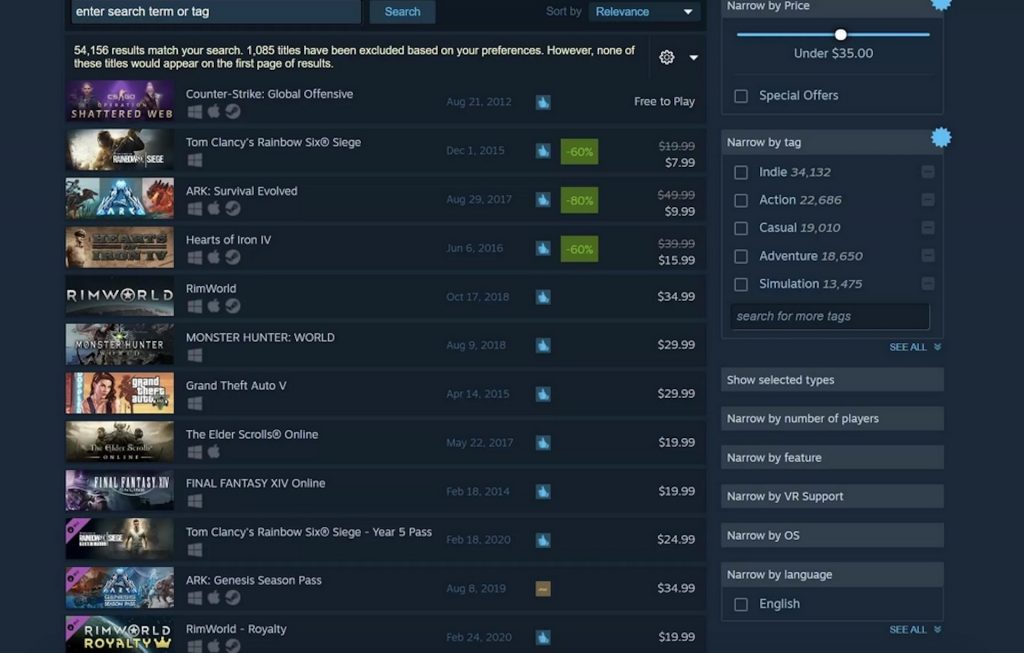
Task: Check the Indie tag filter
Action: [741, 172]
